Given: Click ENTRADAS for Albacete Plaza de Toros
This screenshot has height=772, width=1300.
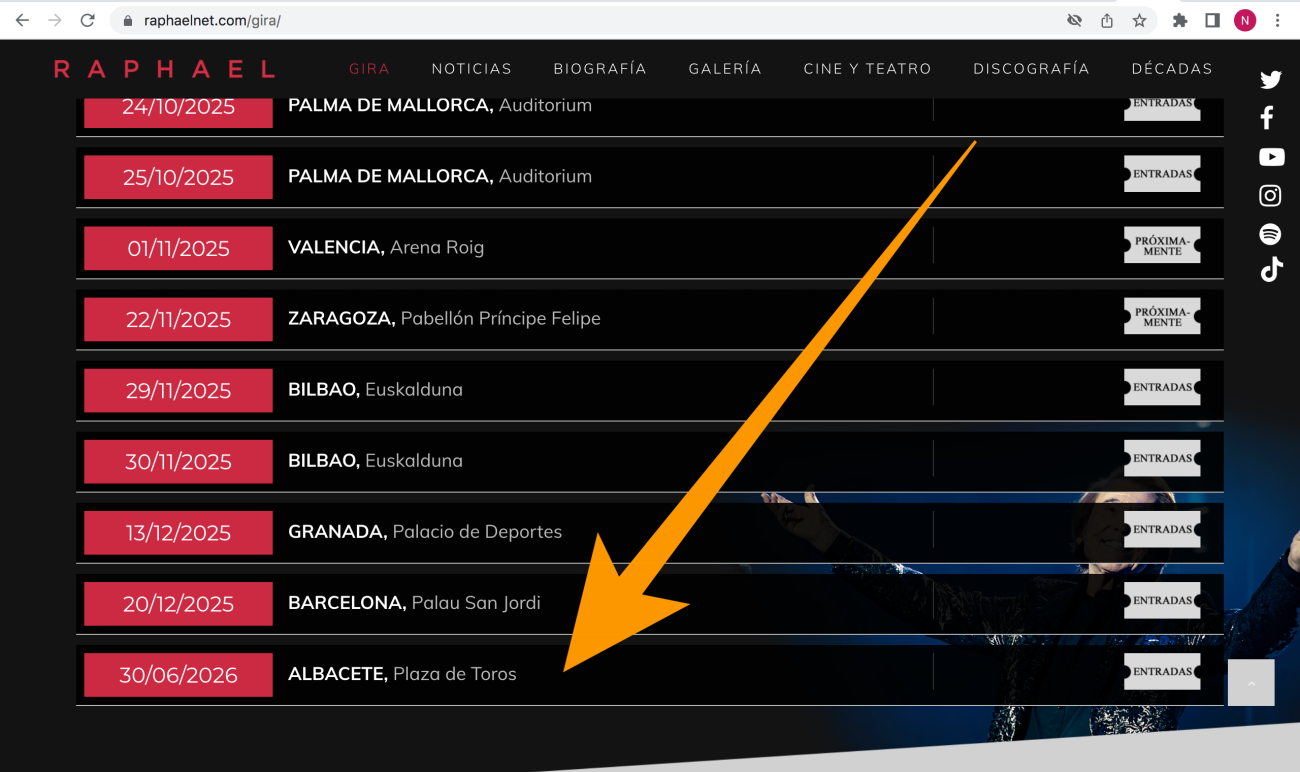Looking at the screenshot, I should [x=1162, y=672].
